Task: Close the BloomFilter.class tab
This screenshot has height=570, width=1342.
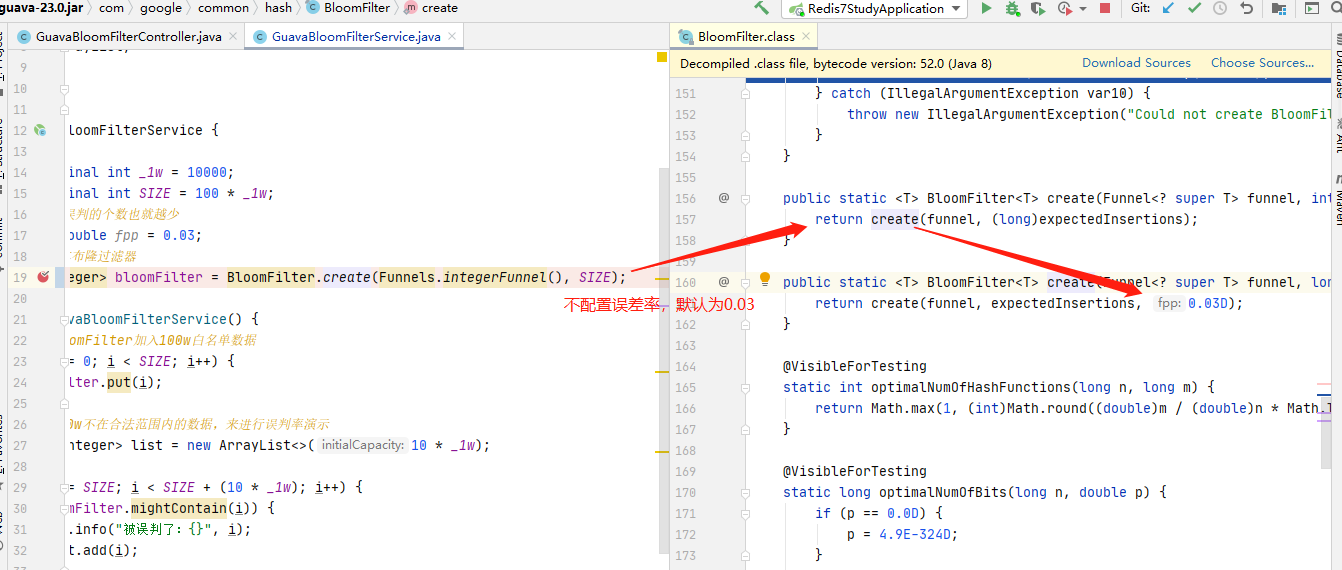Action: tap(805, 37)
